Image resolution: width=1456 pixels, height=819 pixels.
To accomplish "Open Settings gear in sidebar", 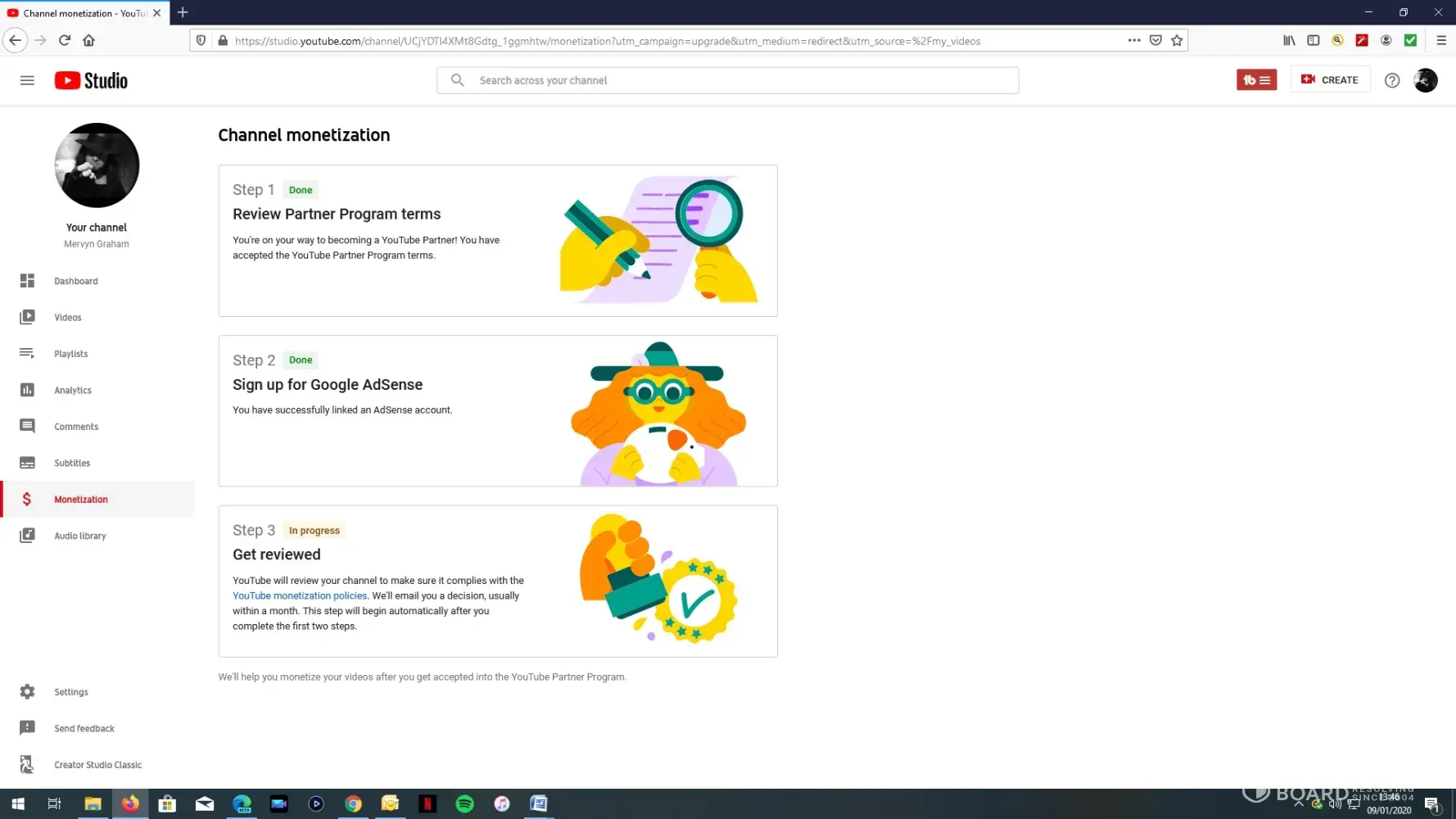I will point(27,692).
